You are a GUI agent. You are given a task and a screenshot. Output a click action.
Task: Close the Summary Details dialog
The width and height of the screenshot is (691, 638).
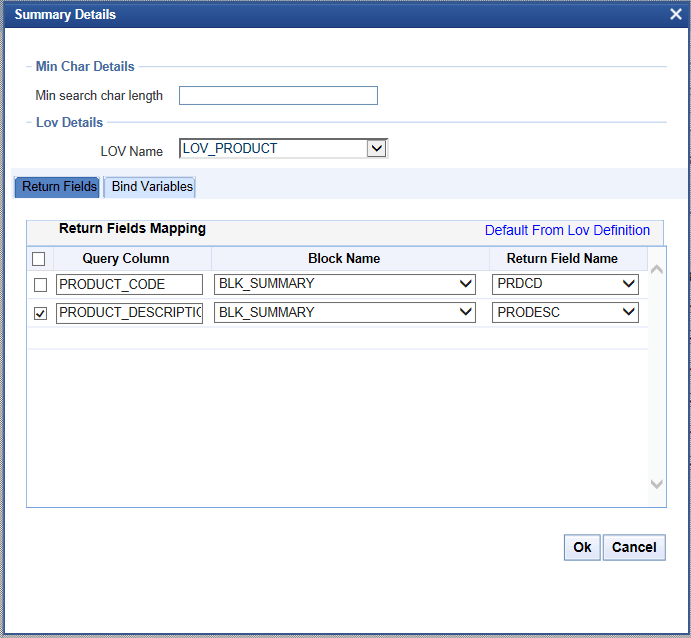[676, 14]
